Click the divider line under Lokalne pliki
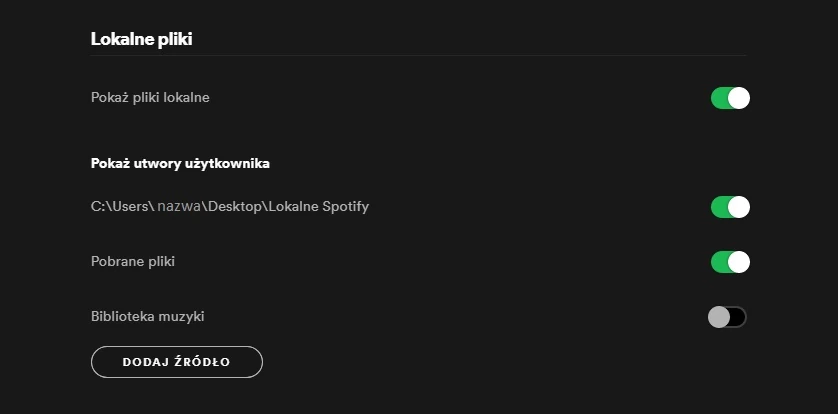This screenshot has height=414, width=838. (x=418, y=55)
